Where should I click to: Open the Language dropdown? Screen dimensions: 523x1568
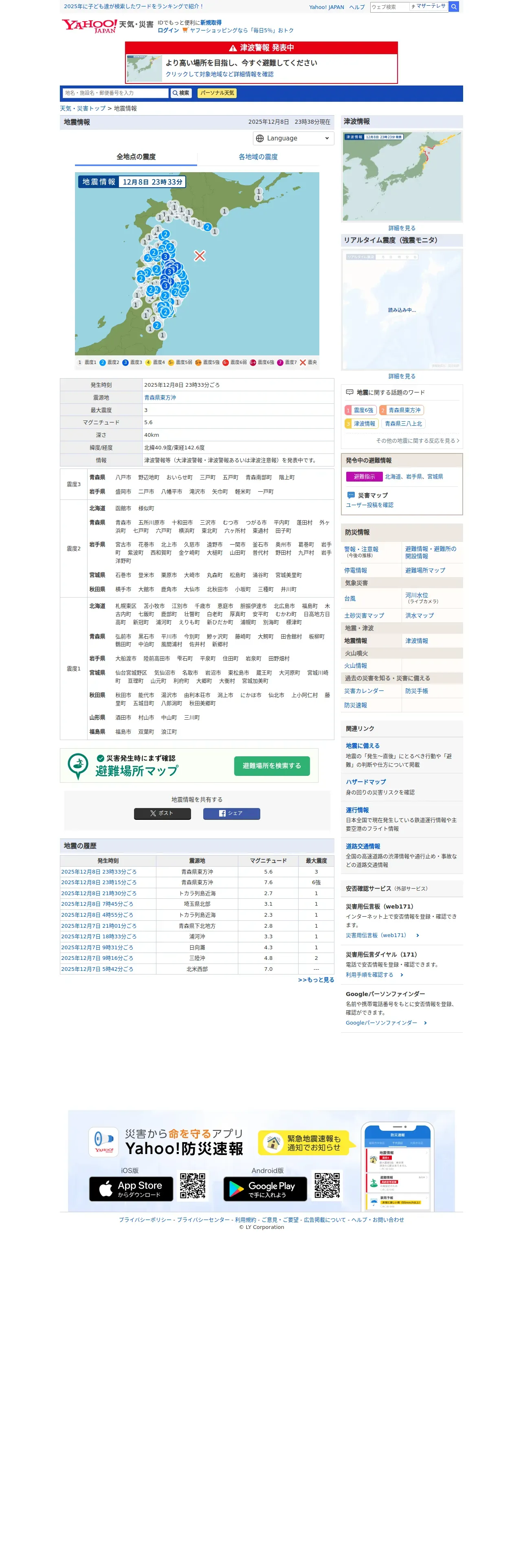coord(293,138)
